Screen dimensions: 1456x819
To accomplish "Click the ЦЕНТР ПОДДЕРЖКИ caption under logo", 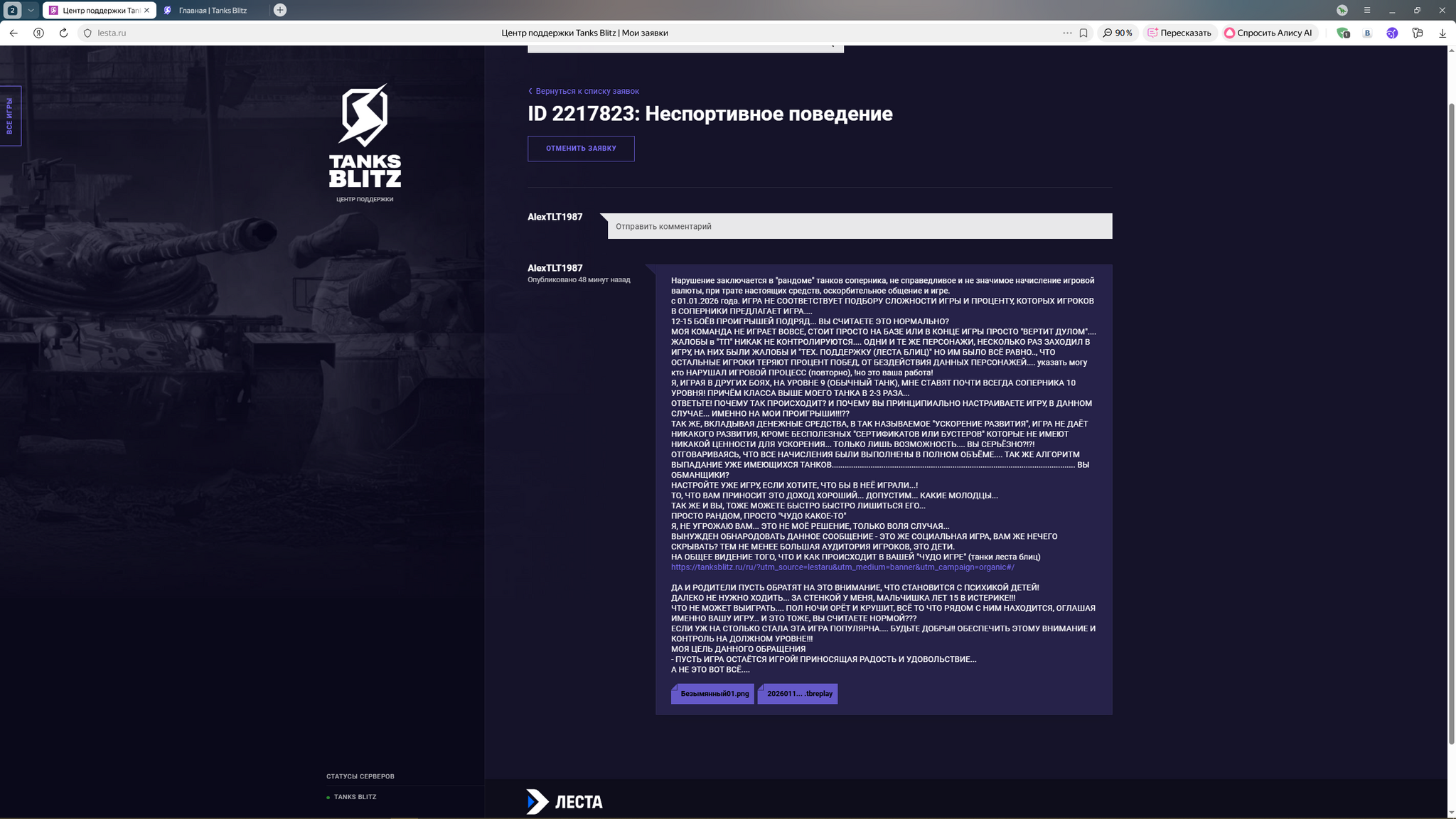I will pyautogui.click(x=365, y=199).
